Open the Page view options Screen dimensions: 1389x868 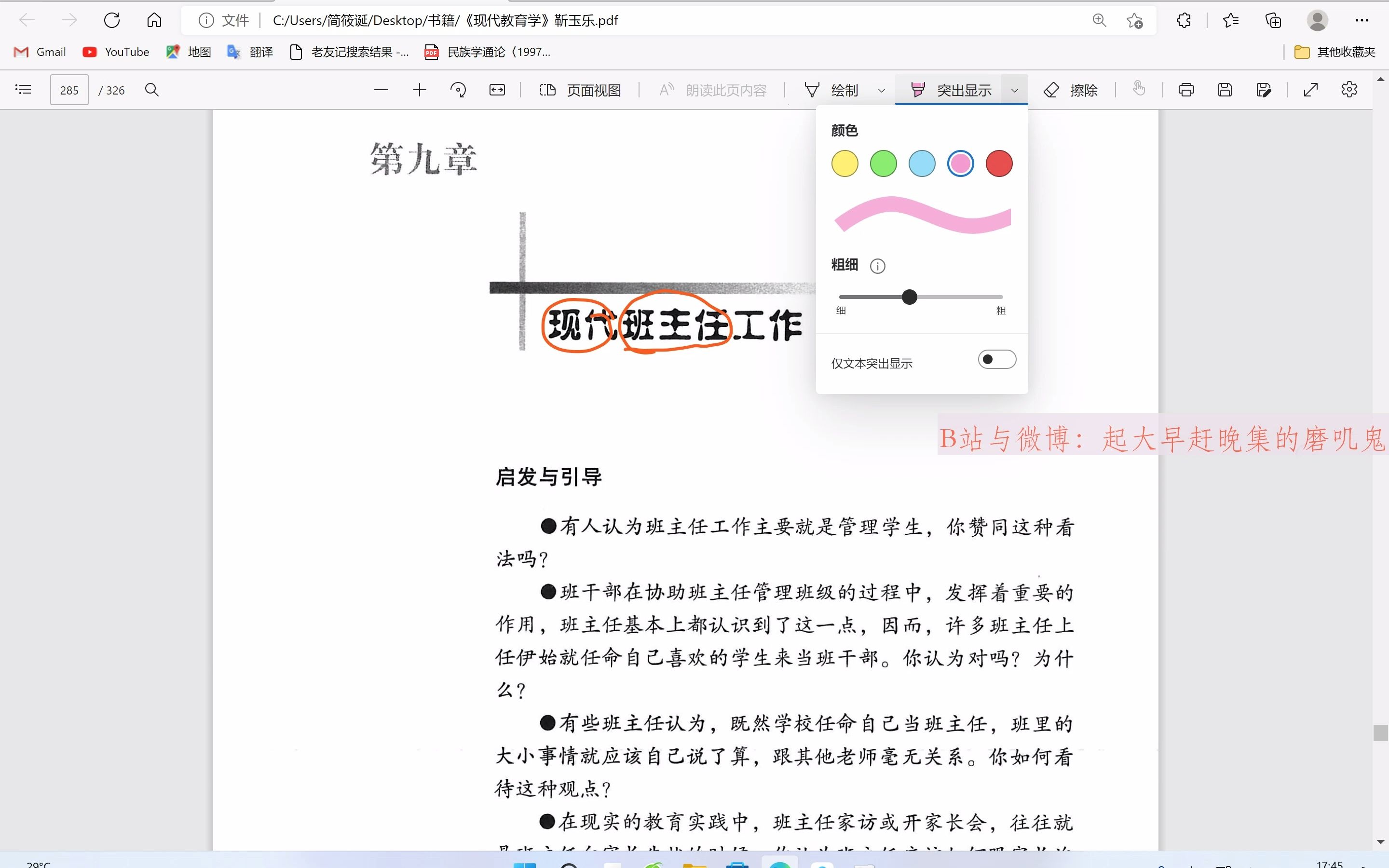click(580, 90)
